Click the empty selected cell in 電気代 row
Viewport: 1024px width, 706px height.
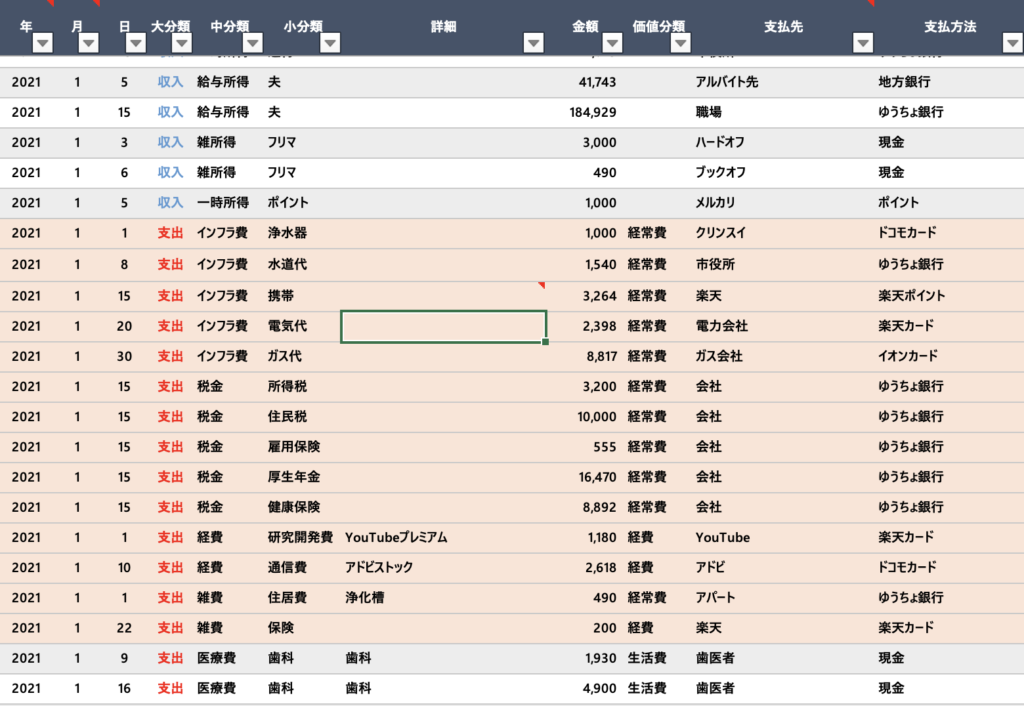(x=443, y=326)
